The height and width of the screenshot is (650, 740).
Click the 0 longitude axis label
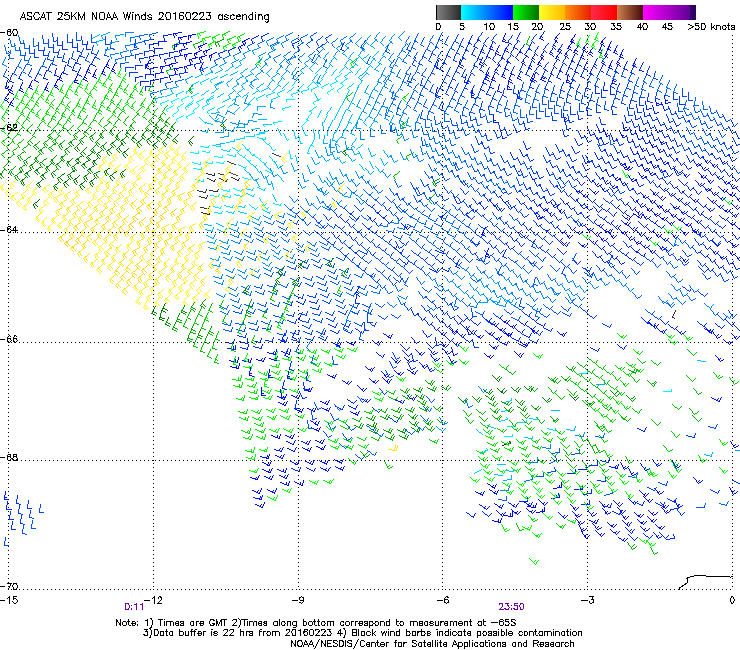click(x=732, y=600)
